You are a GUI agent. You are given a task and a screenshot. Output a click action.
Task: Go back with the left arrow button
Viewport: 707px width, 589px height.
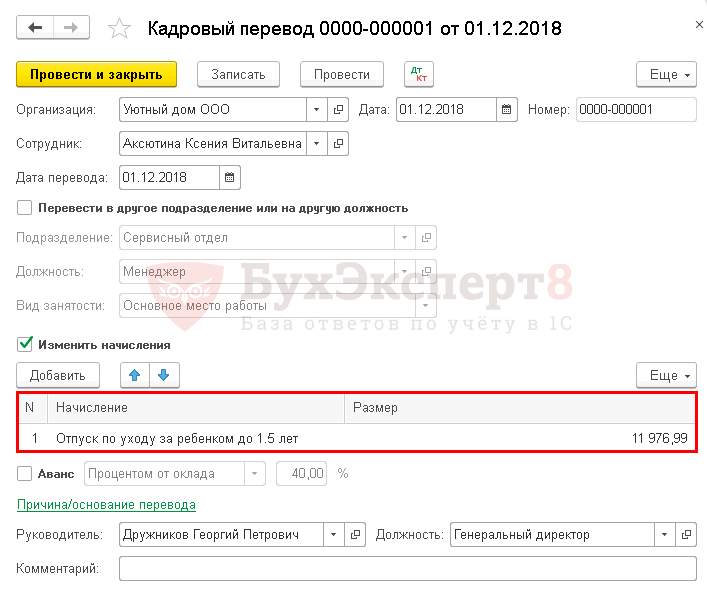[35, 28]
